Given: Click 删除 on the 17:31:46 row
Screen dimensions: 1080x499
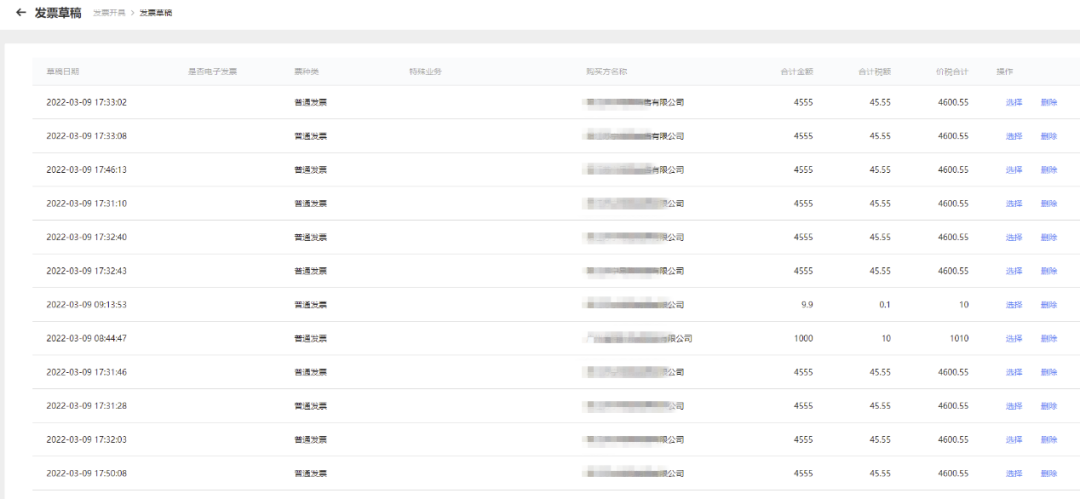Looking at the screenshot, I should [x=1048, y=373].
